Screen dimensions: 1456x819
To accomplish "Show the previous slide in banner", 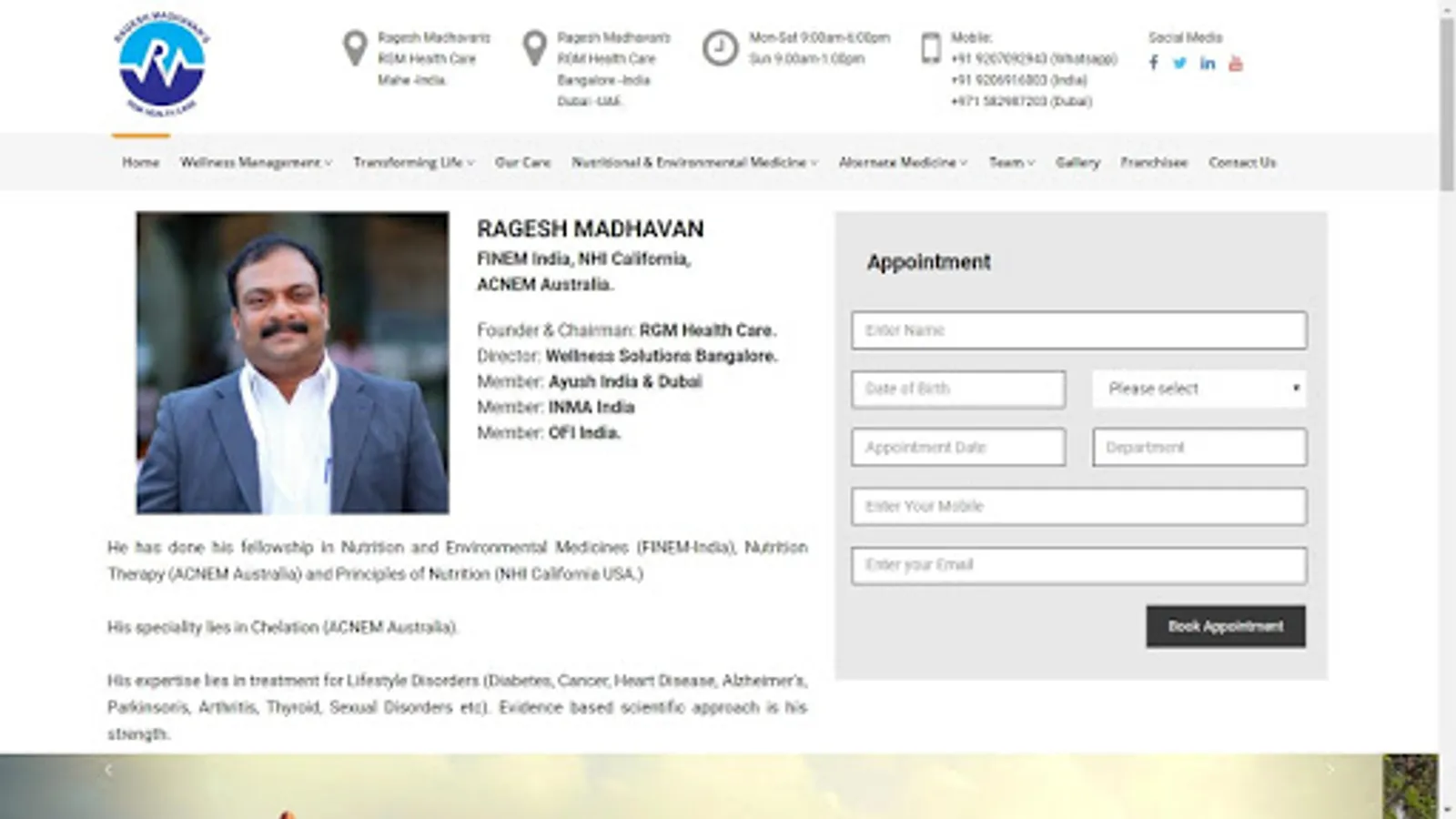I will tap(108, 770).
